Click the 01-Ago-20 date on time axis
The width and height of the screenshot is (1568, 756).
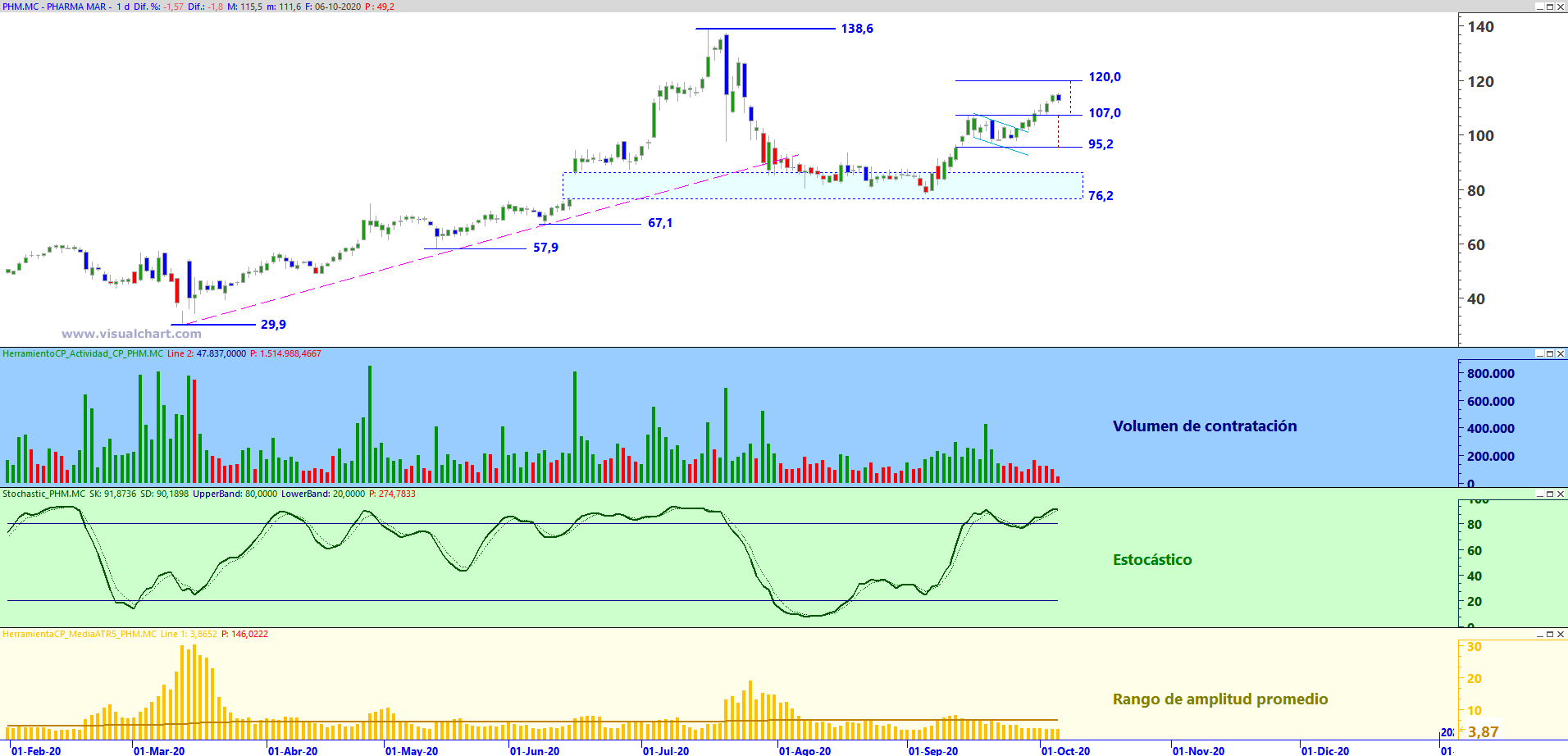pos(805,750)
